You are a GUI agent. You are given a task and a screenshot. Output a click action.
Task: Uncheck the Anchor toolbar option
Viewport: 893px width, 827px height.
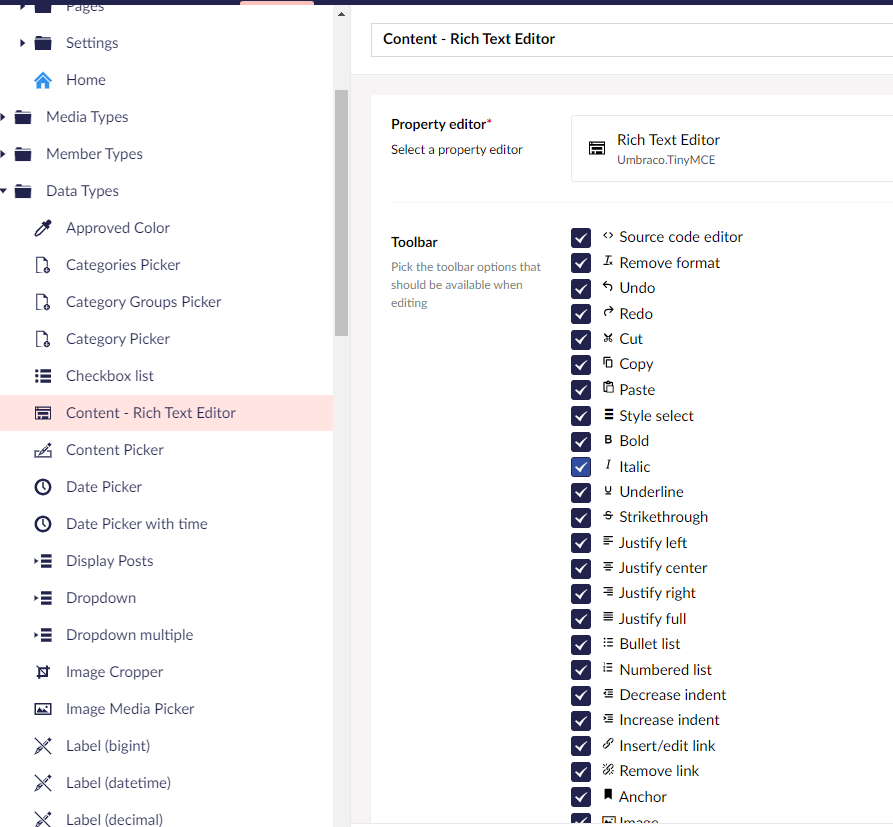tap(581, 796)
